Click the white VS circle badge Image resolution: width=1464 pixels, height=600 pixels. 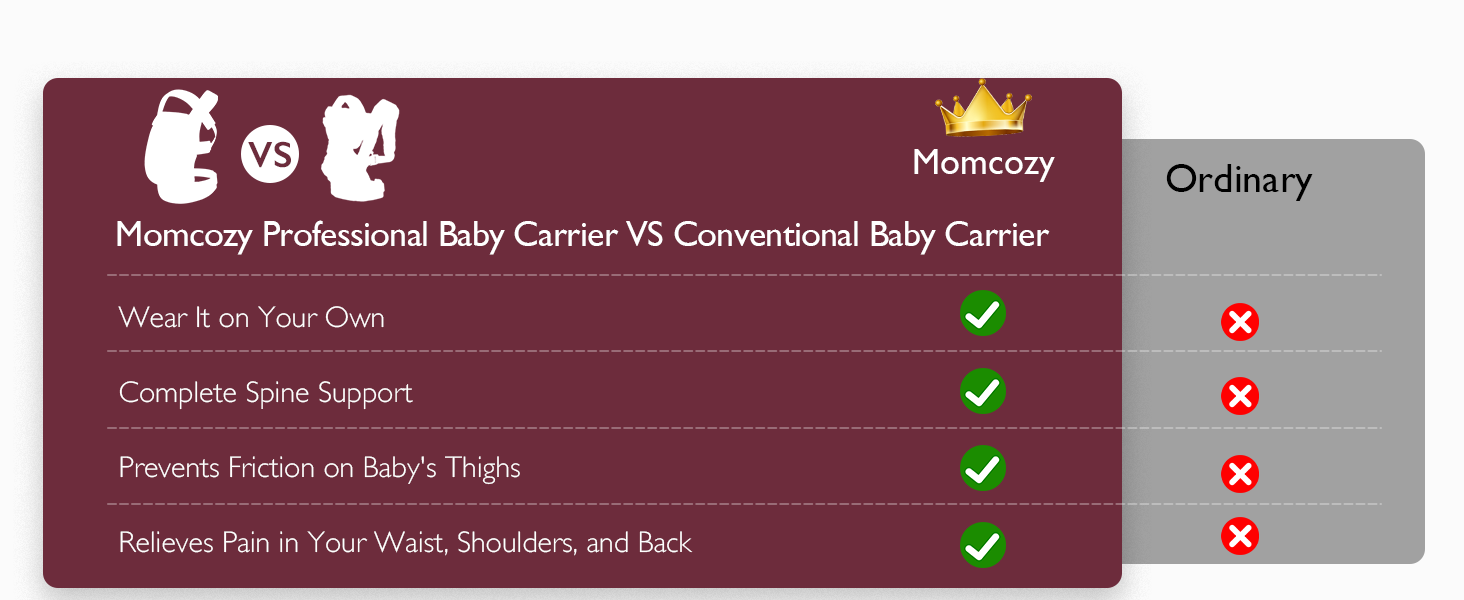coord(270,154)
